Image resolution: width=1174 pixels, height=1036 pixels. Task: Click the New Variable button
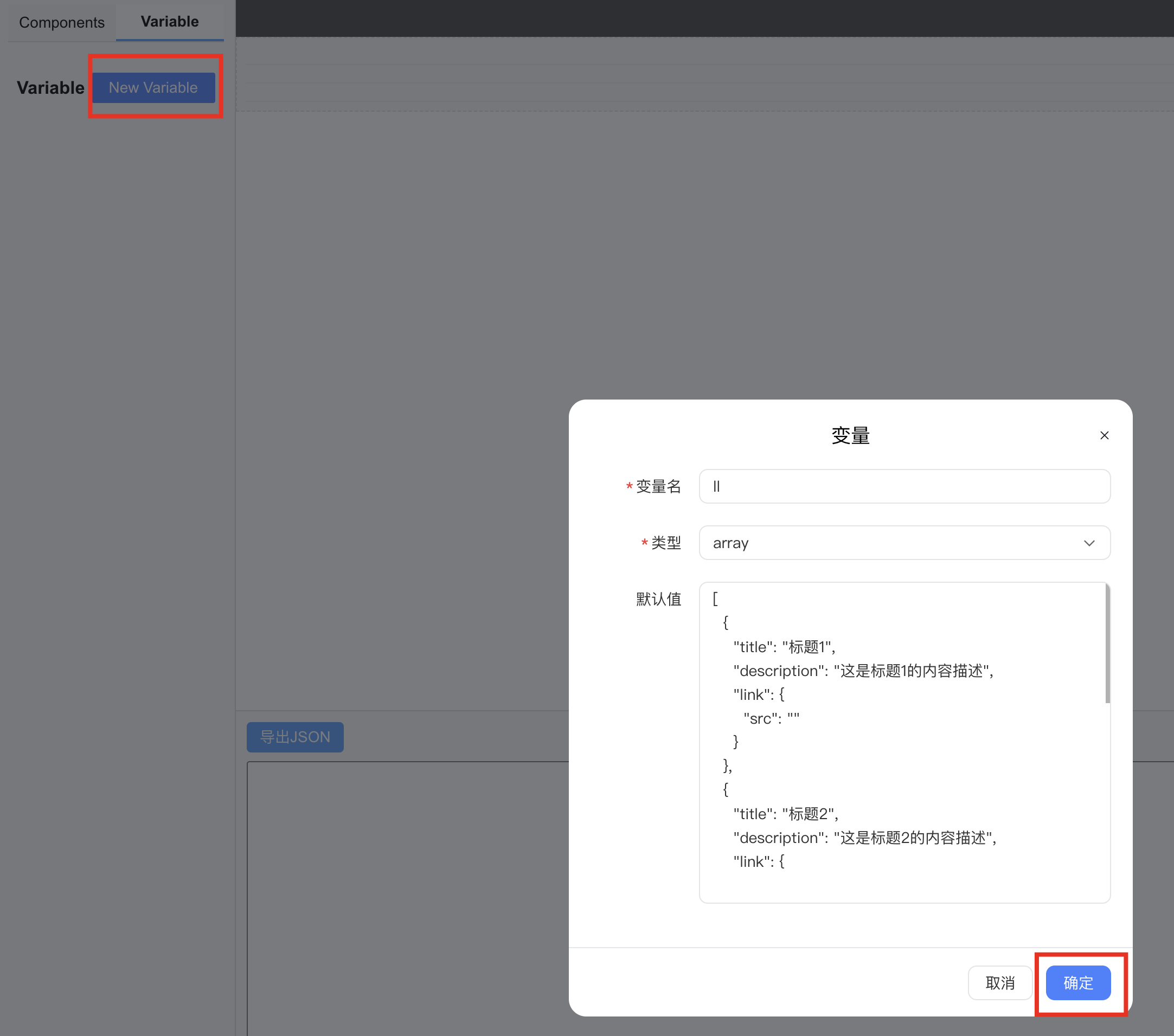coord(153,87)
